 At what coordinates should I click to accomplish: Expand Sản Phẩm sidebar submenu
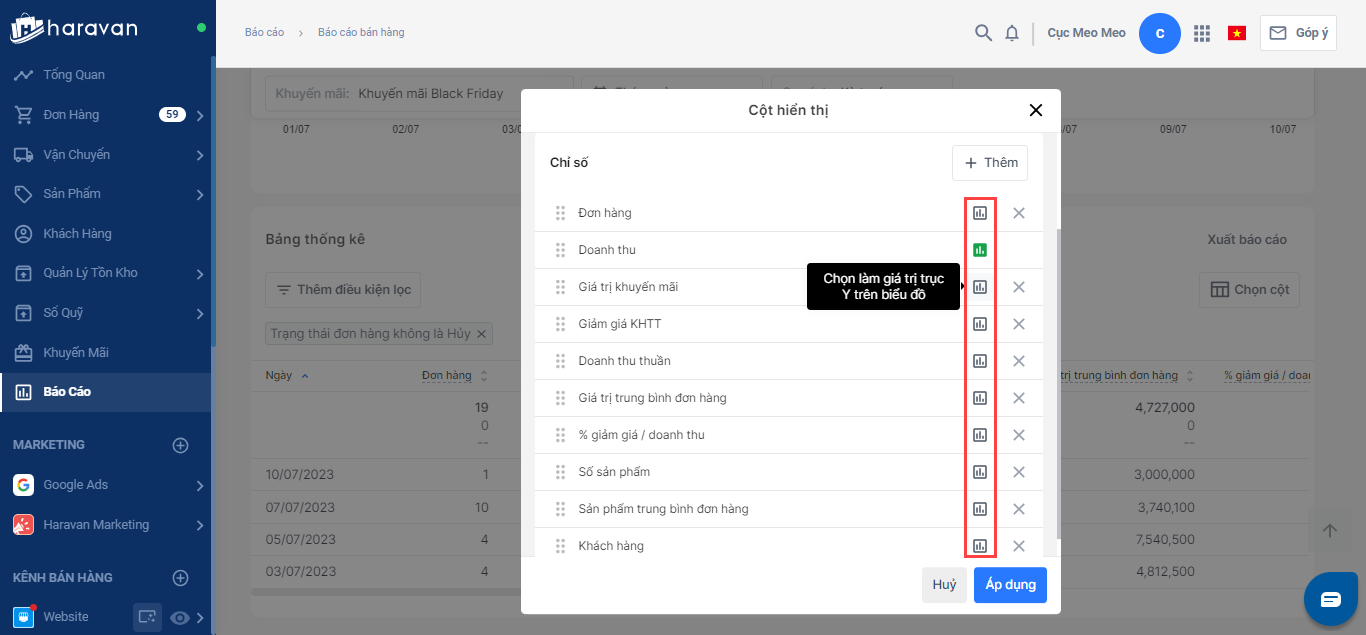pos(200,194)
